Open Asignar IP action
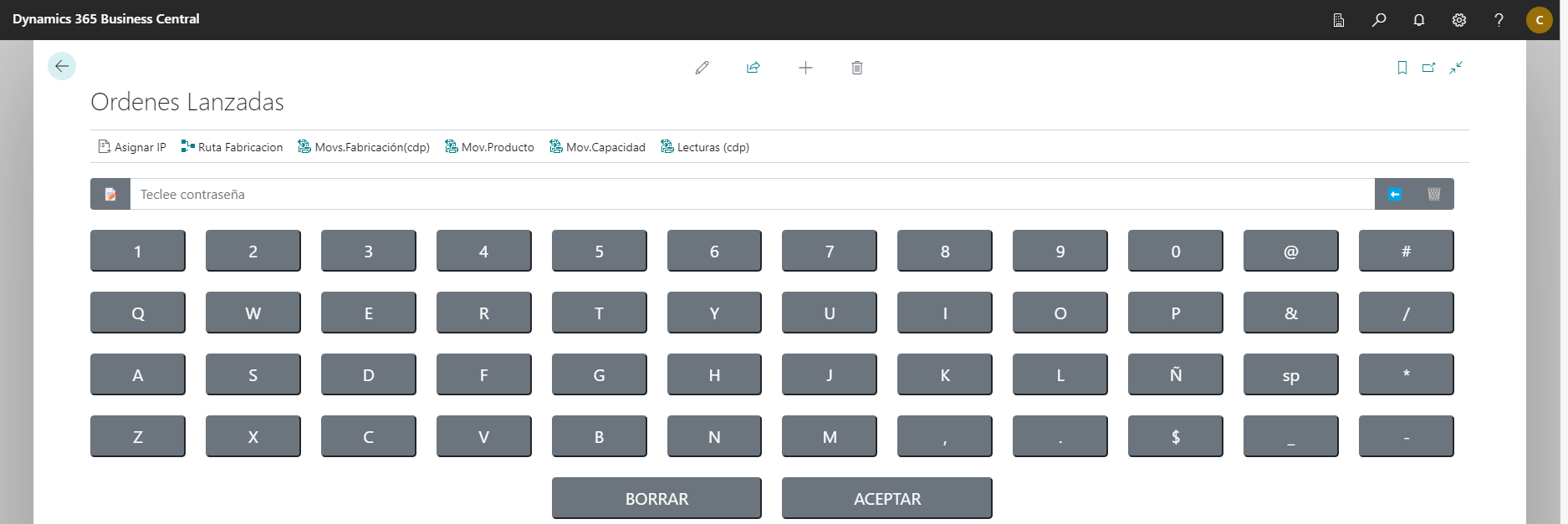Screen dimensions: 1568x524 (132, 147)
